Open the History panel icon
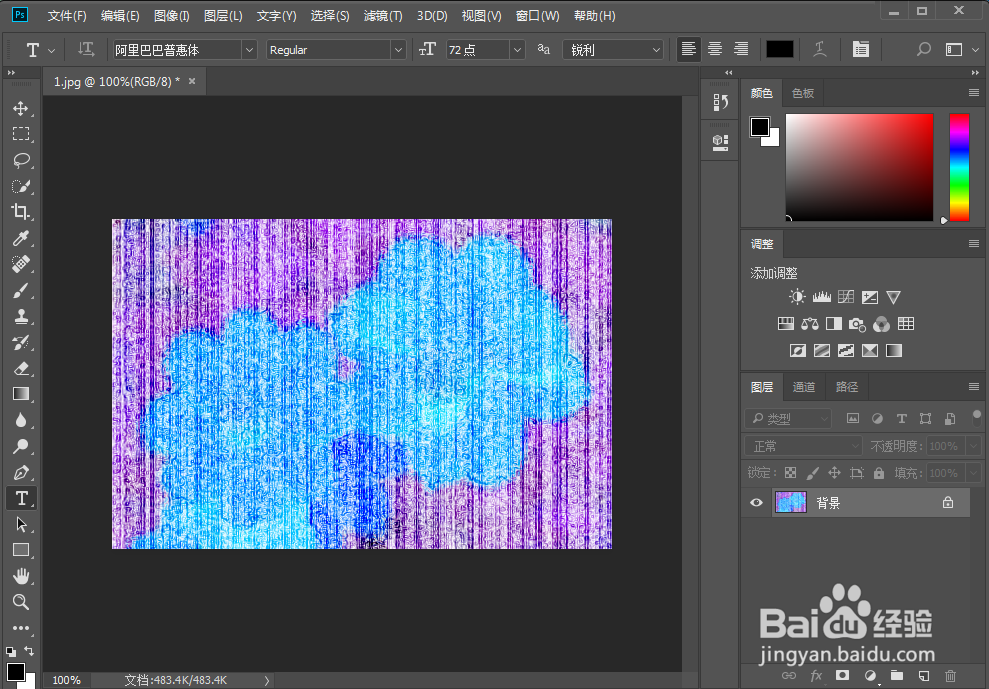The image size is (989, 689). pyautogui.click(x=720, y=102)
